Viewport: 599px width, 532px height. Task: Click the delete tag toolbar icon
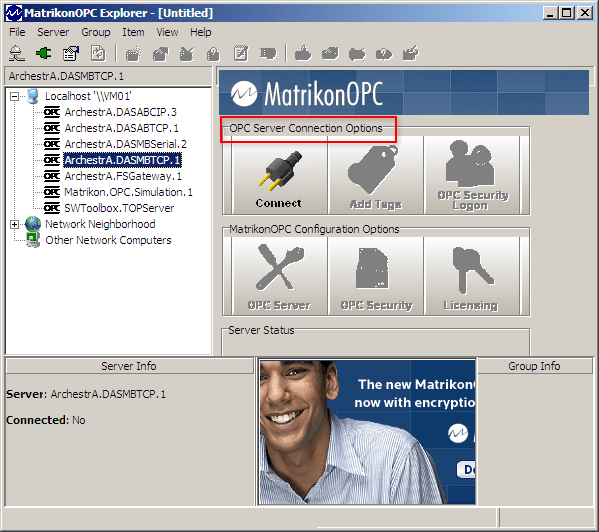[357, 53]
